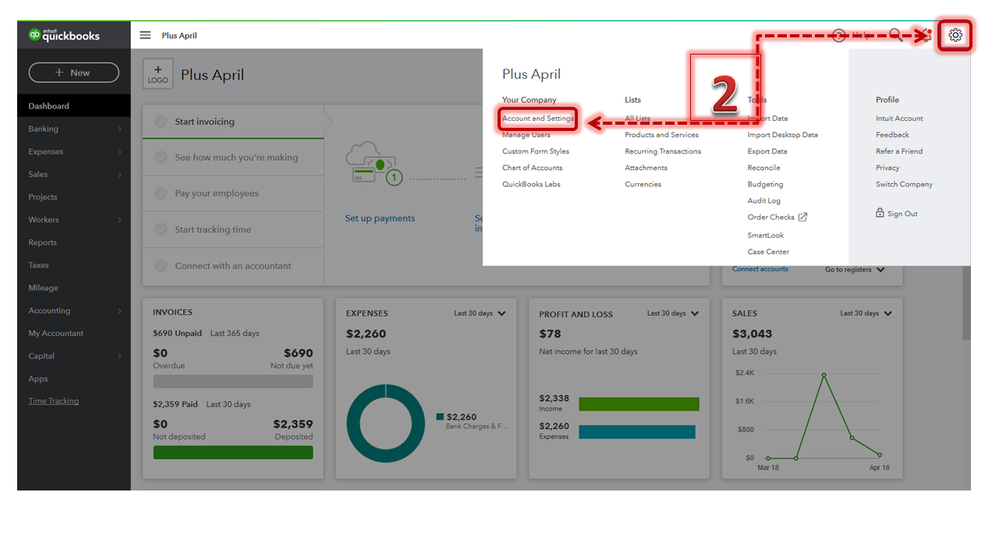Open QuickBooks Labs
Screen dimensions: 999x538
(531, 184)
